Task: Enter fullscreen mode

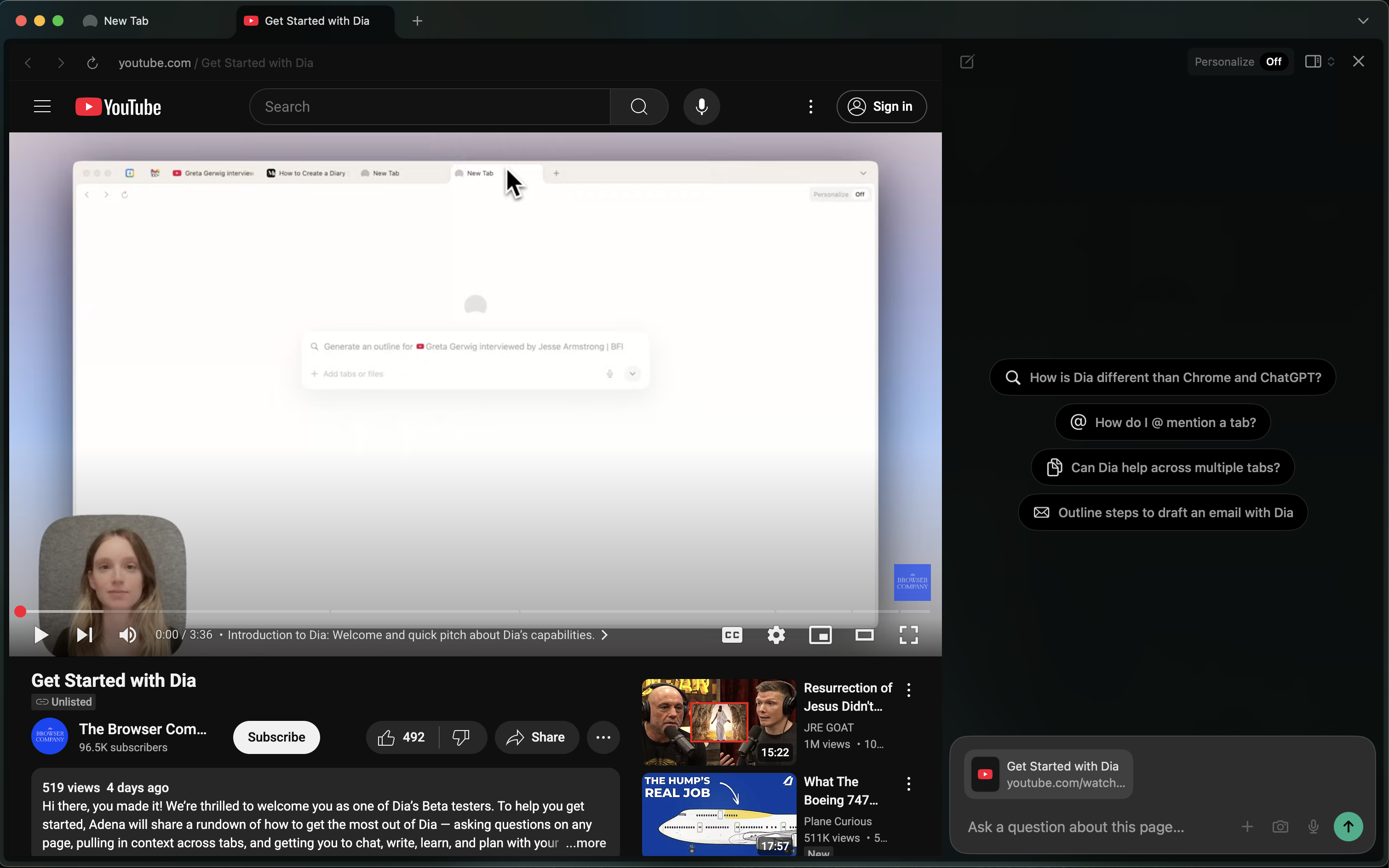Action: tap(908, 635)
